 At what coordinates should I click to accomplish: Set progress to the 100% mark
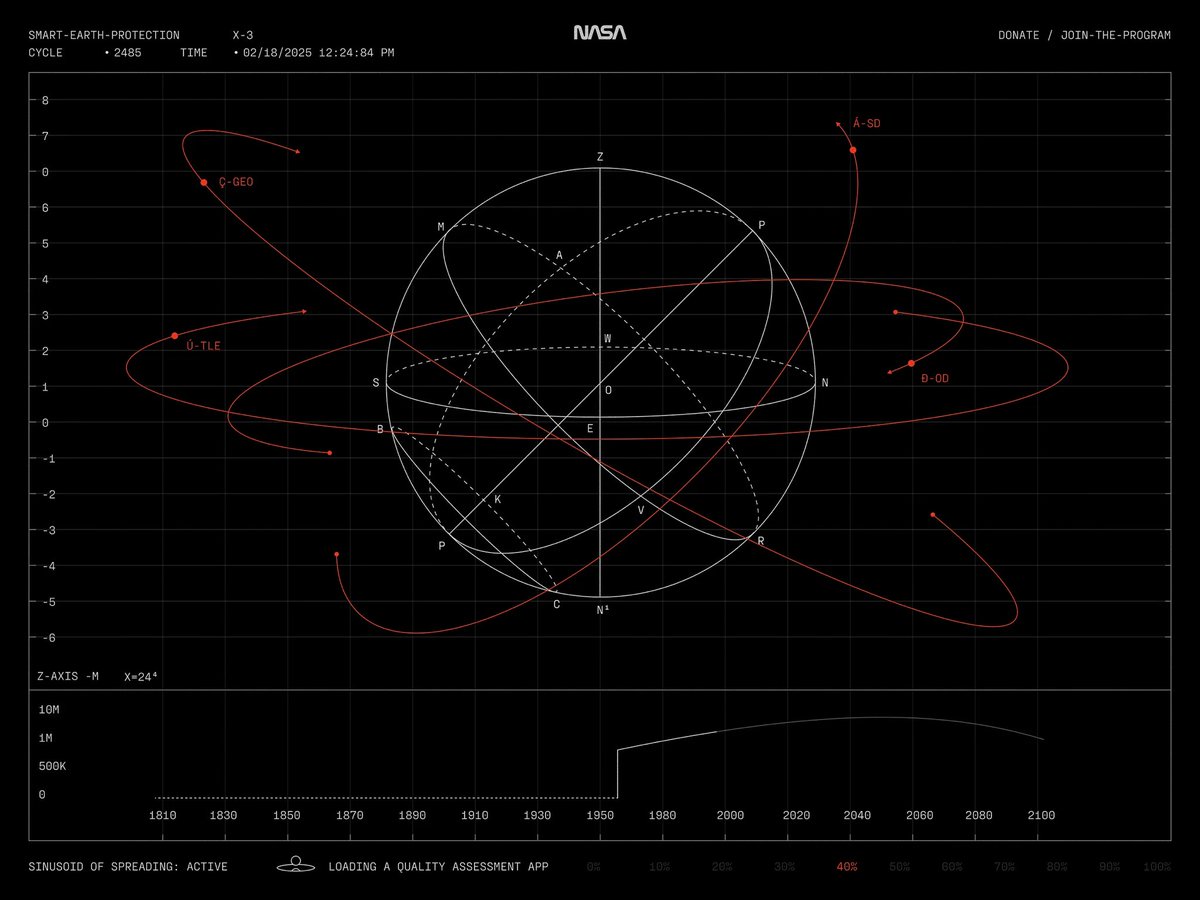pos(1156,866)
